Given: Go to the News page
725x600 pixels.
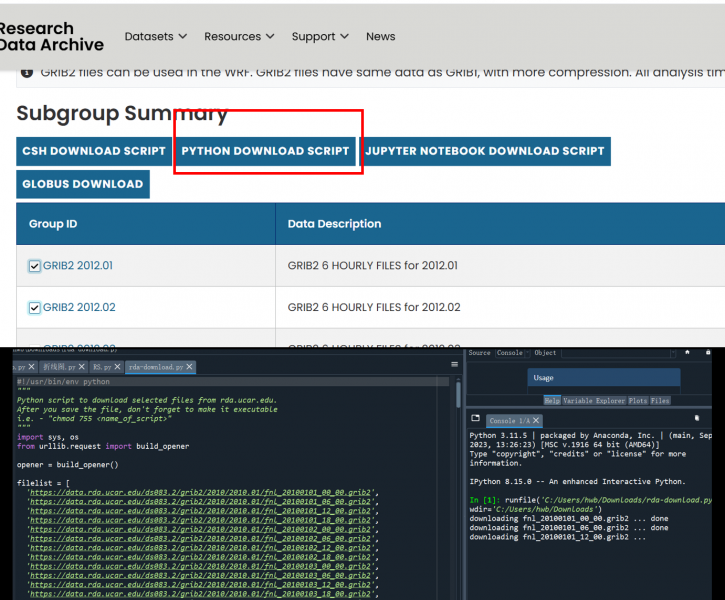Looking at the screenshot, I should pyautogui.click(x=380, y=37).
